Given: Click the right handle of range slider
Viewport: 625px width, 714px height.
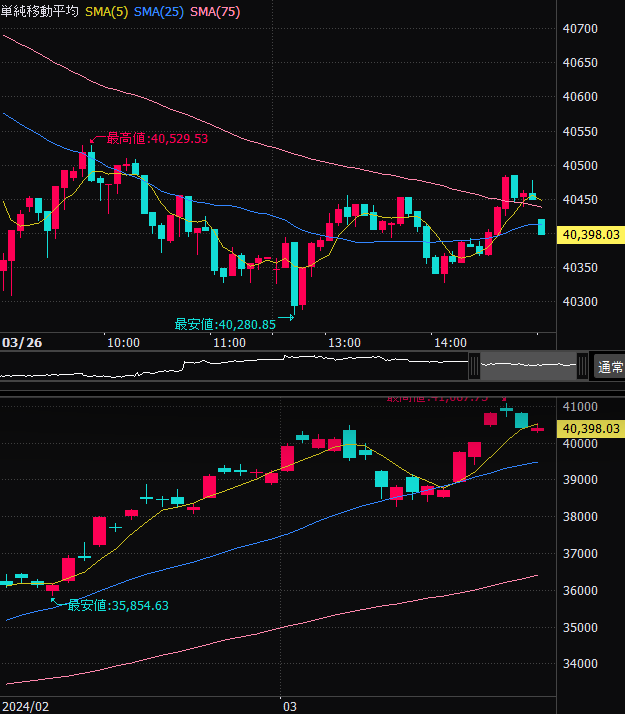Looking at the screenshot, I should tap(582, 366).
